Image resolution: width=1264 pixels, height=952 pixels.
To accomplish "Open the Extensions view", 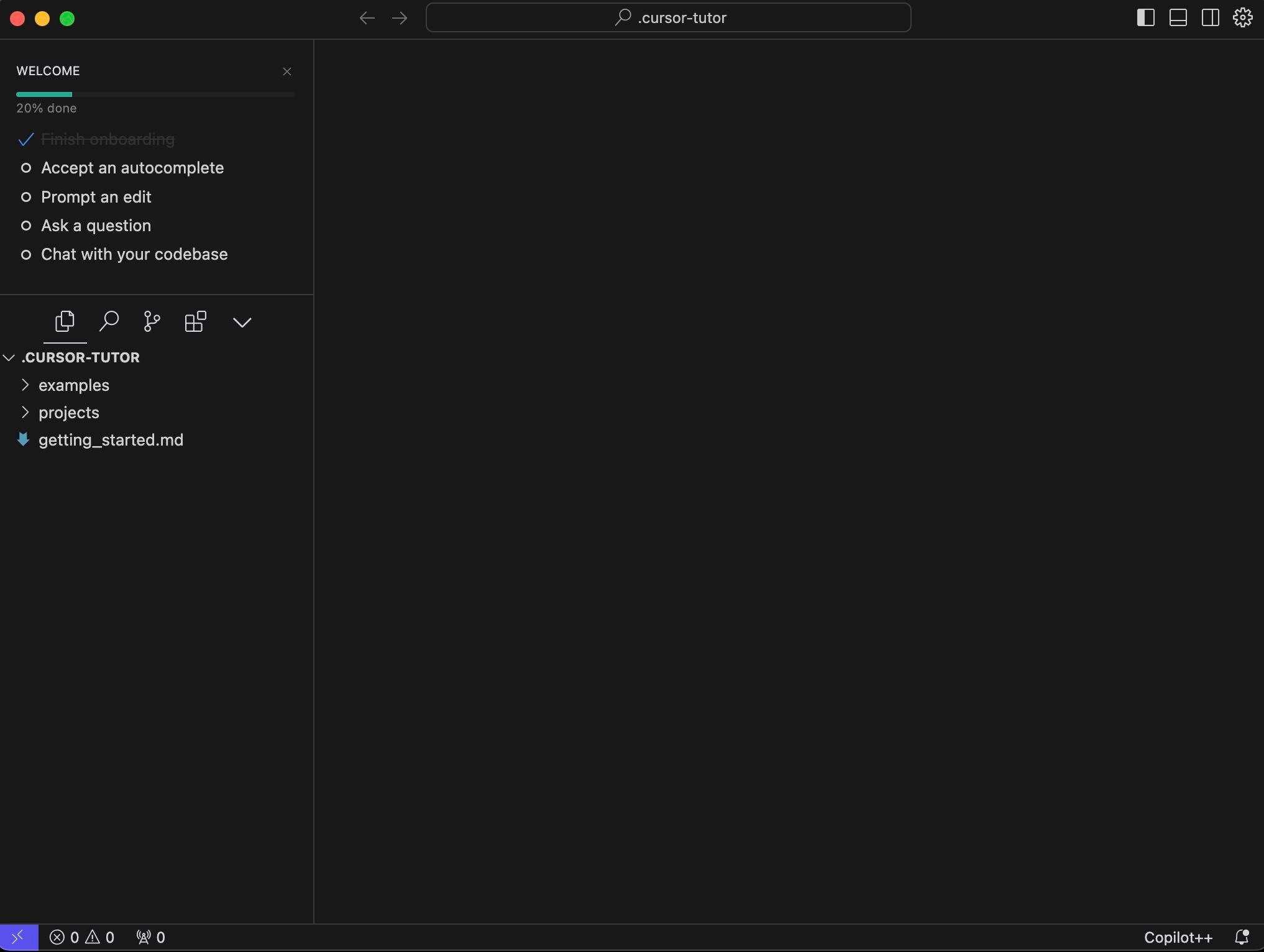I will pos(195,321).
